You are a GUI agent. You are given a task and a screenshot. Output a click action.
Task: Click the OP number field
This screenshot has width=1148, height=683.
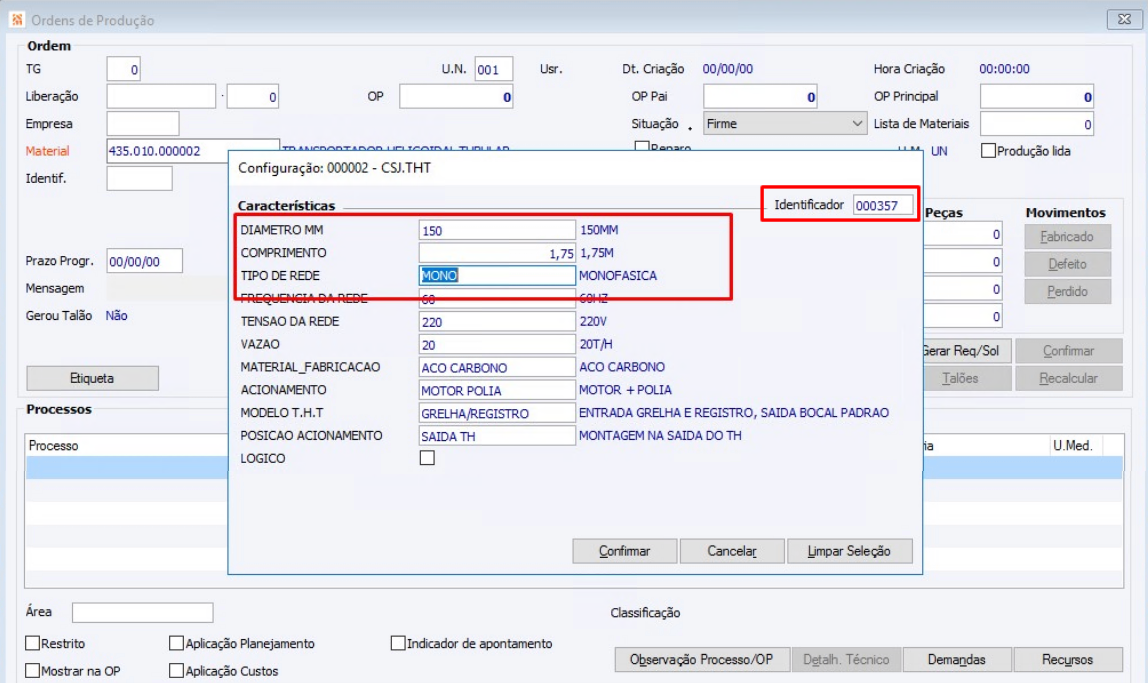tap(456, 97)
